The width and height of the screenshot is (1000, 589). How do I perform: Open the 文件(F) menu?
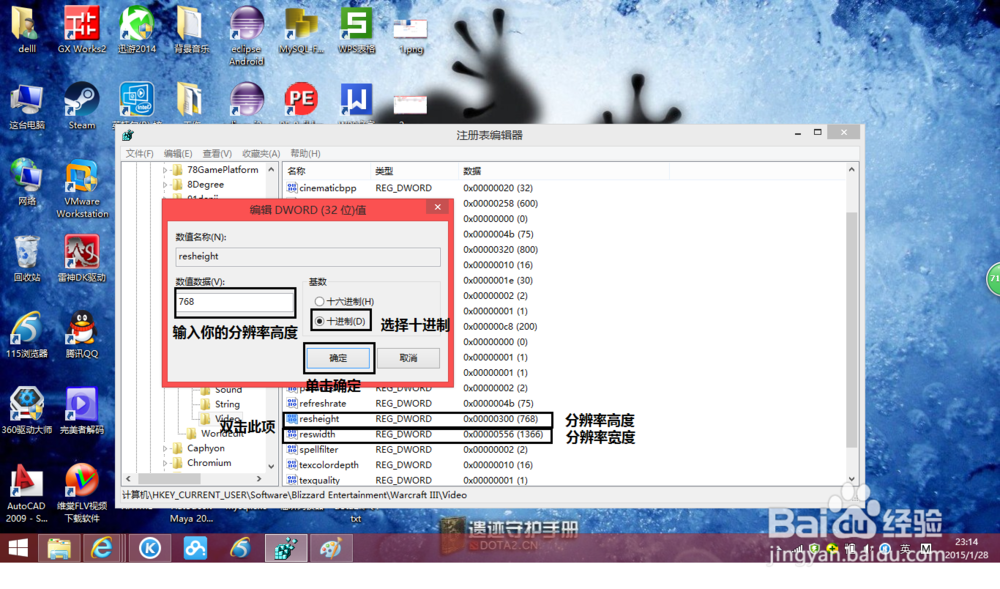(139, 154)
